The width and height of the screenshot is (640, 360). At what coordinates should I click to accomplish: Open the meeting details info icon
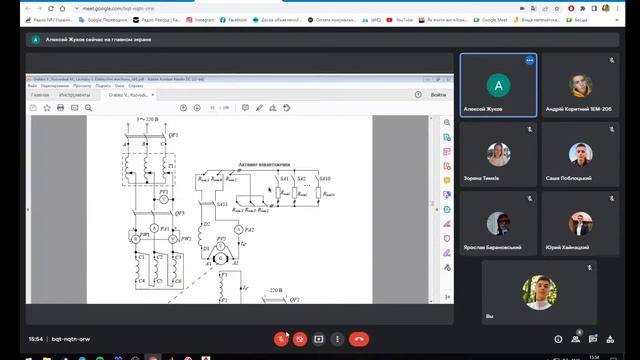(x=558, y=339)
